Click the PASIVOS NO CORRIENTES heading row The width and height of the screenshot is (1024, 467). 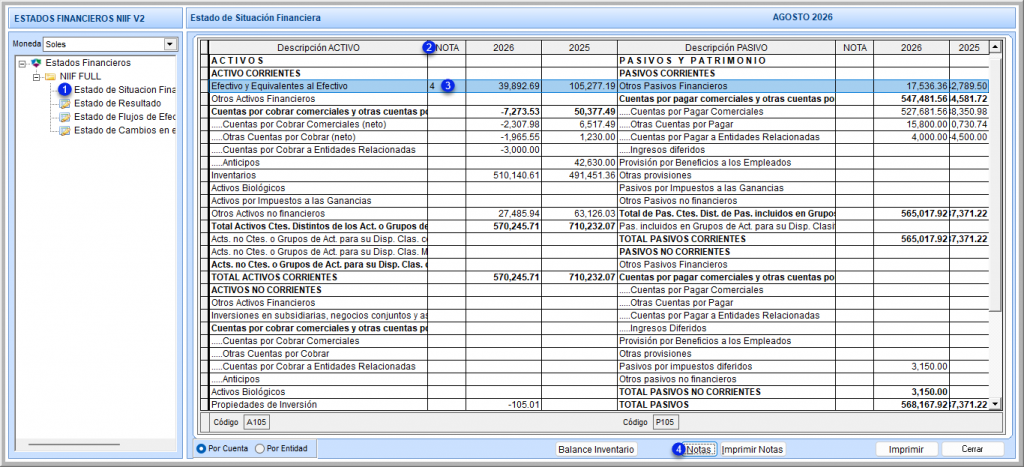pyautogui.click(x=726, y=251)
